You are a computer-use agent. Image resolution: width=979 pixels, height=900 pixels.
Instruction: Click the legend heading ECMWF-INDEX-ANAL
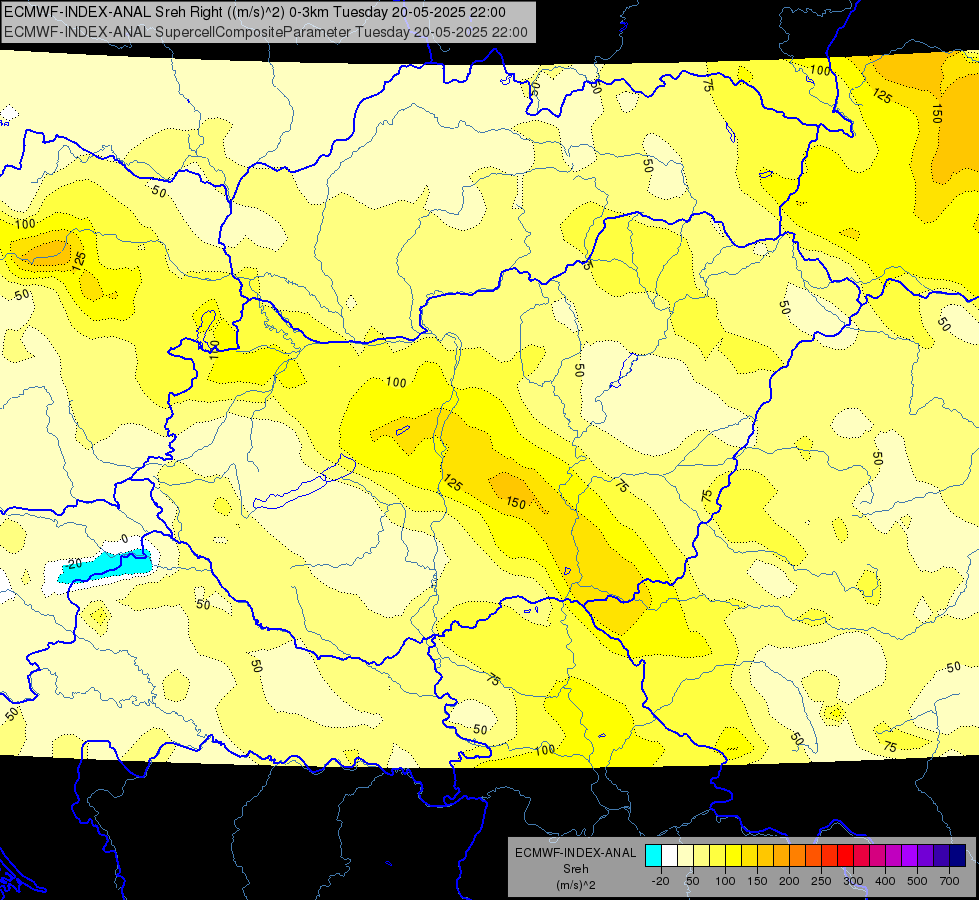click(575, 853)
